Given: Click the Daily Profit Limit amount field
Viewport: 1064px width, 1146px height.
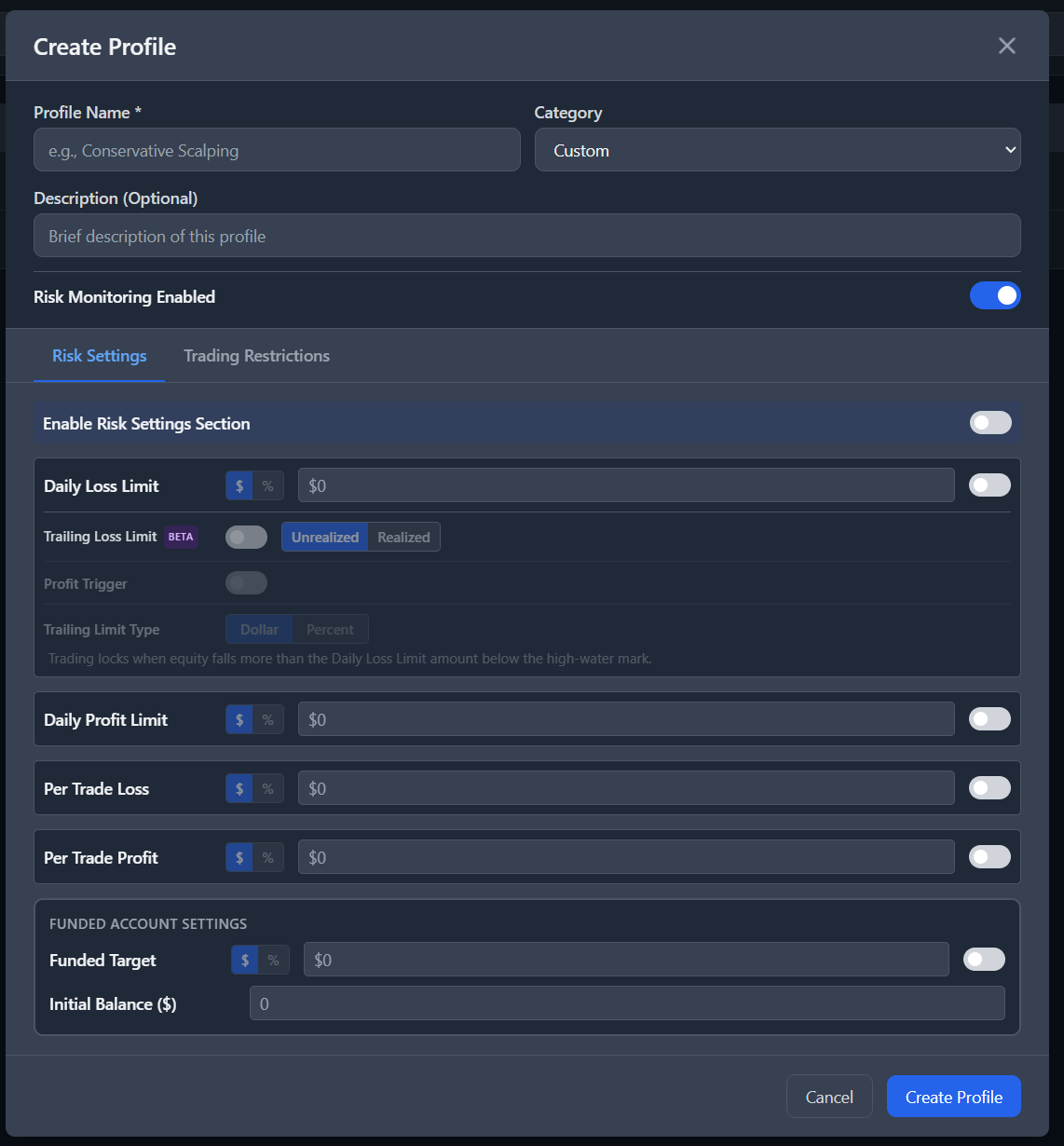Looking at the screenshot, I should click(x=626, y=719).
